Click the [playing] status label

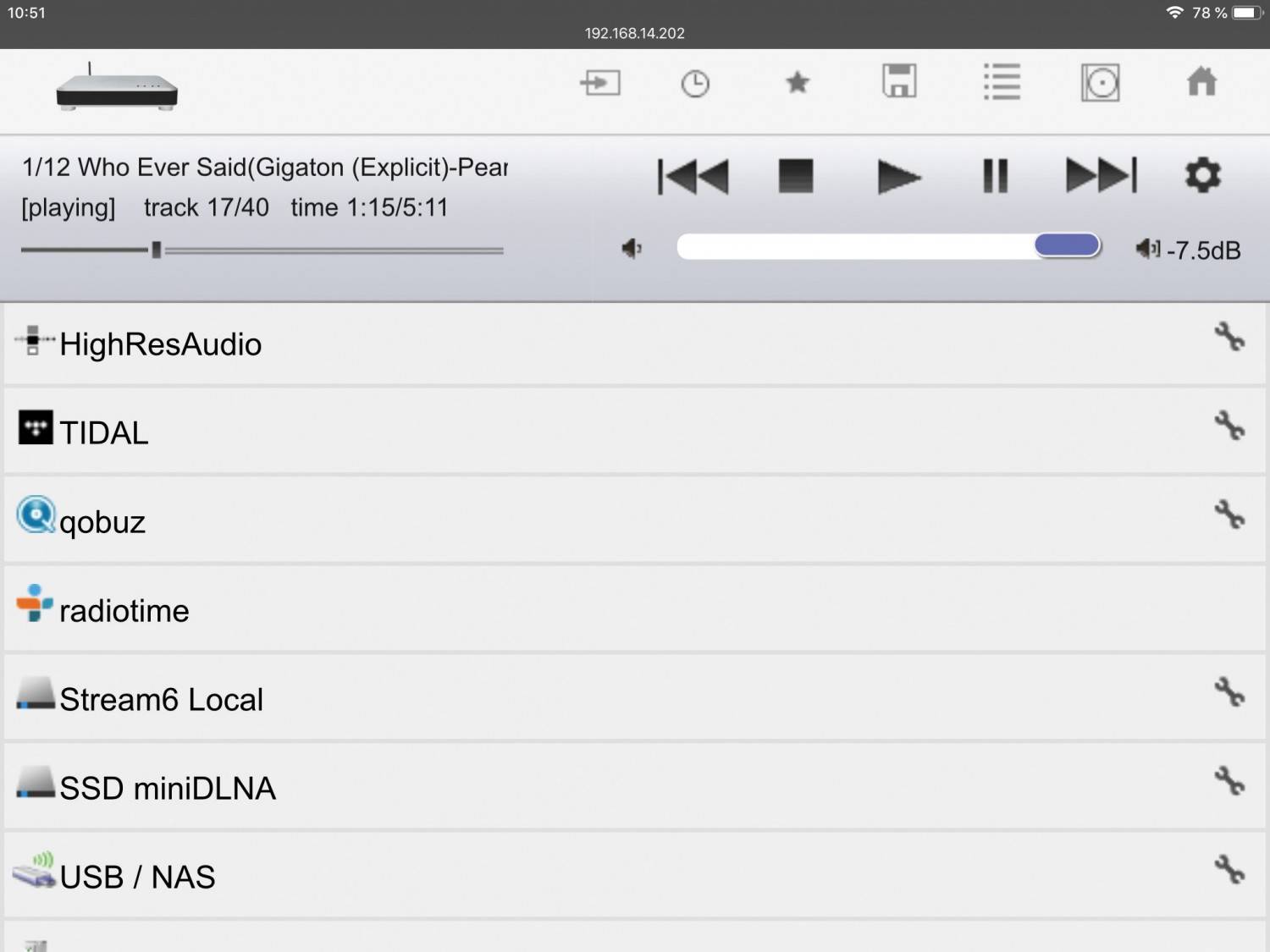coord(69,208)
